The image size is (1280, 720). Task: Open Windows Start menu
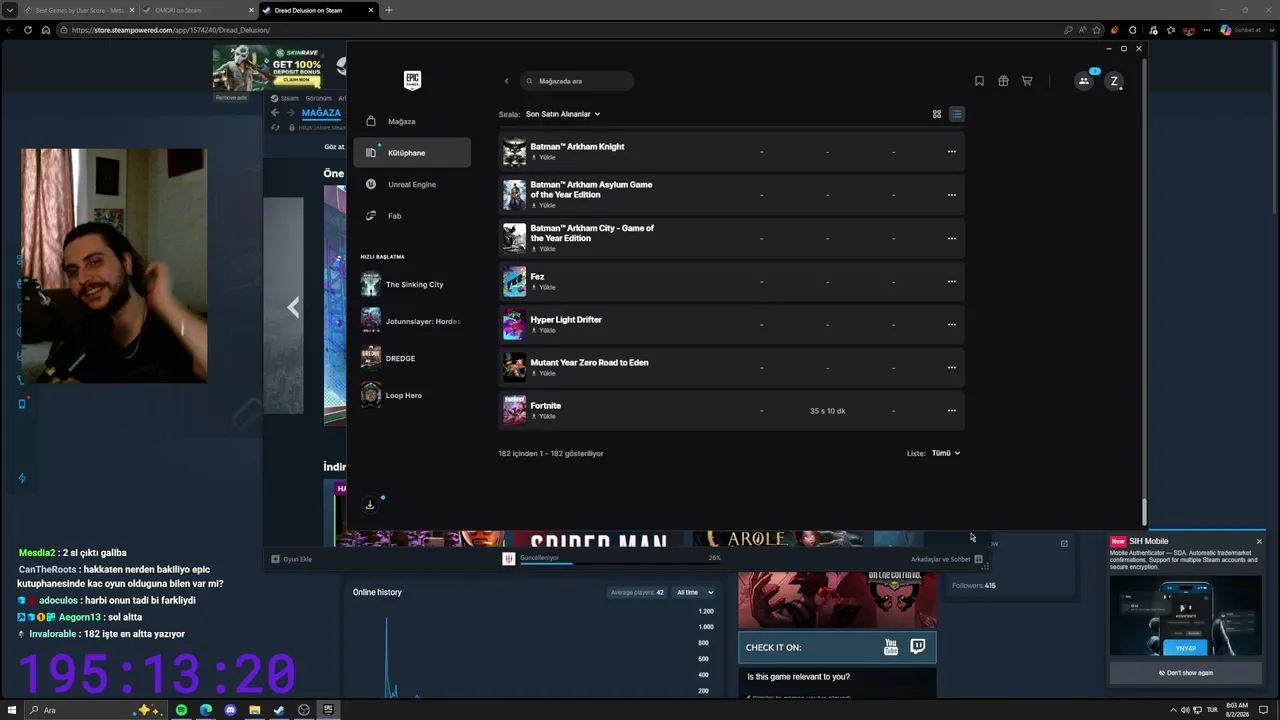click(x=11, y=710)
